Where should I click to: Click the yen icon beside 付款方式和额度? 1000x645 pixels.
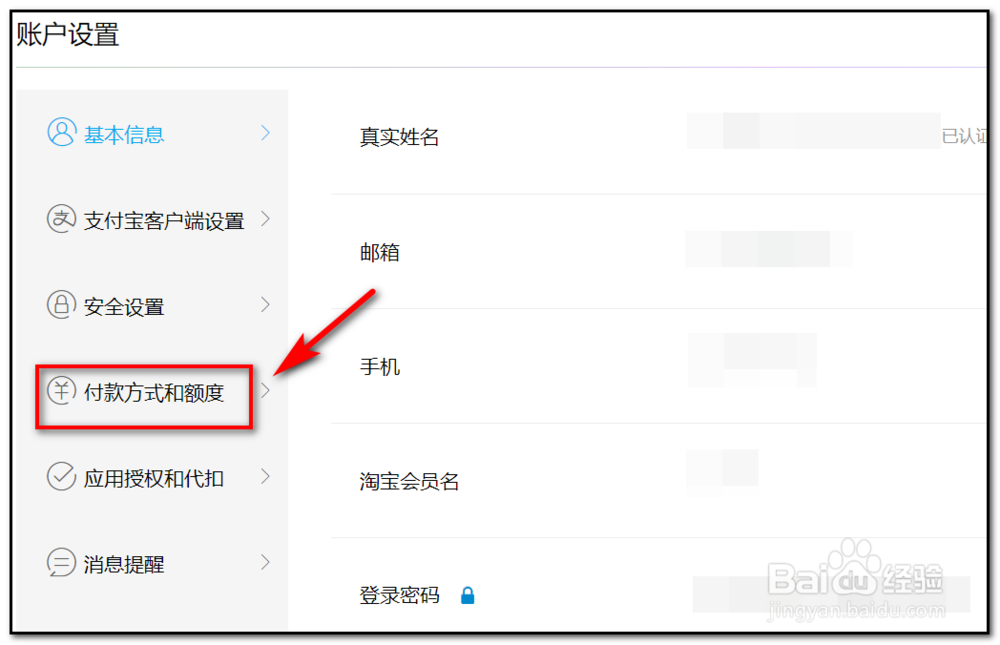pos(62,390)
